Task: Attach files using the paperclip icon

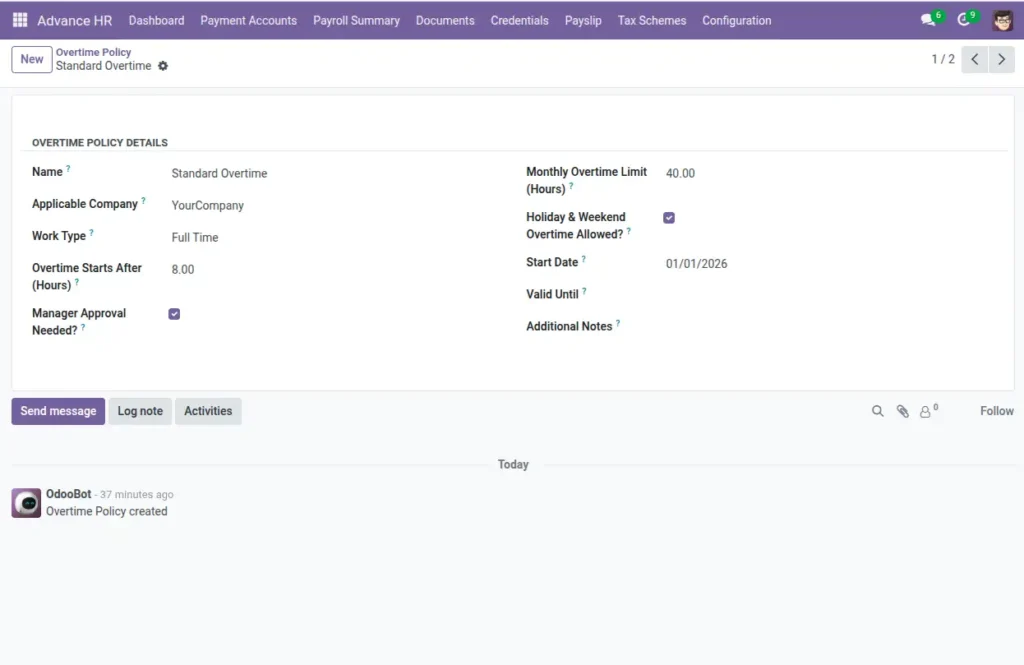Action: [x=903, y=411]
